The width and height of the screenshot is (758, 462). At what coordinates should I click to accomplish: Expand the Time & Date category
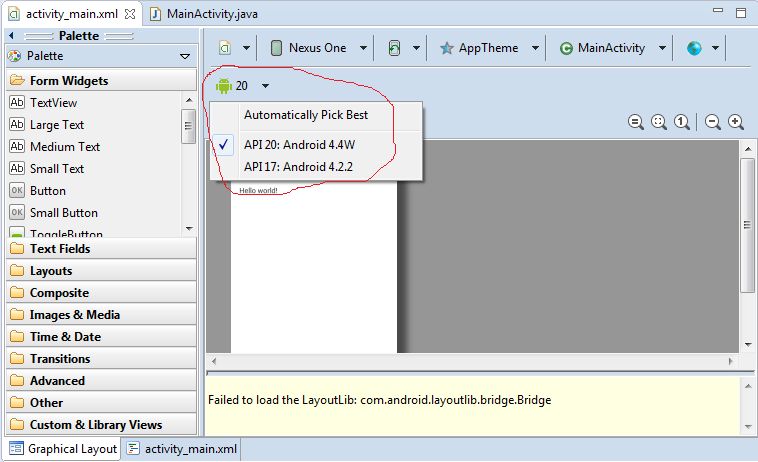[102, 337]
